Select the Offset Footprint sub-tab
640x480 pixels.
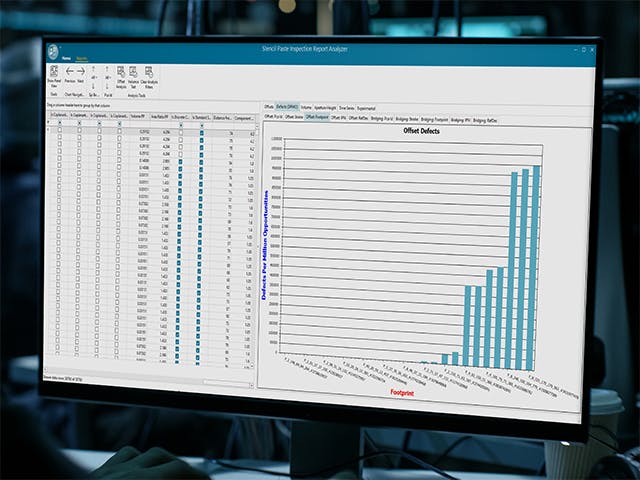pyautogui.click(x=317, y=117)
